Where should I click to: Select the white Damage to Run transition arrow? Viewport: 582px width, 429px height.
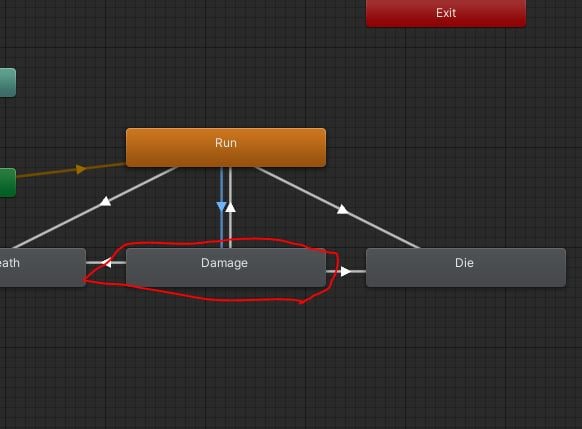[230, 207]
